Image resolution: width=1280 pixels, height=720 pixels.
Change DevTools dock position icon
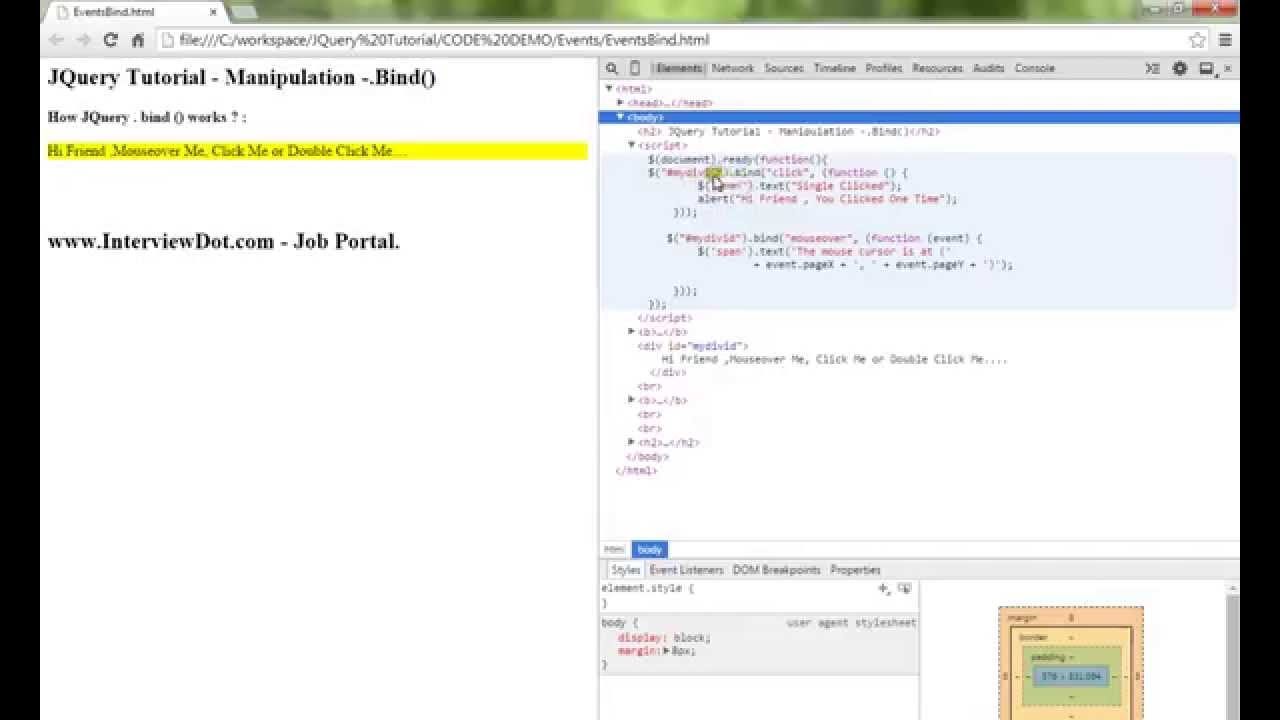[1206, 68]
